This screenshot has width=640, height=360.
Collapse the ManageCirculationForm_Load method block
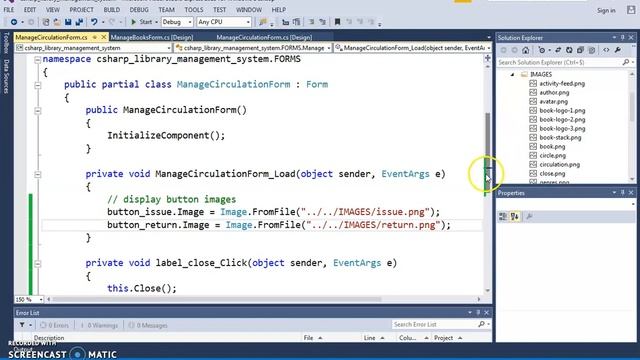click(38, 174)
